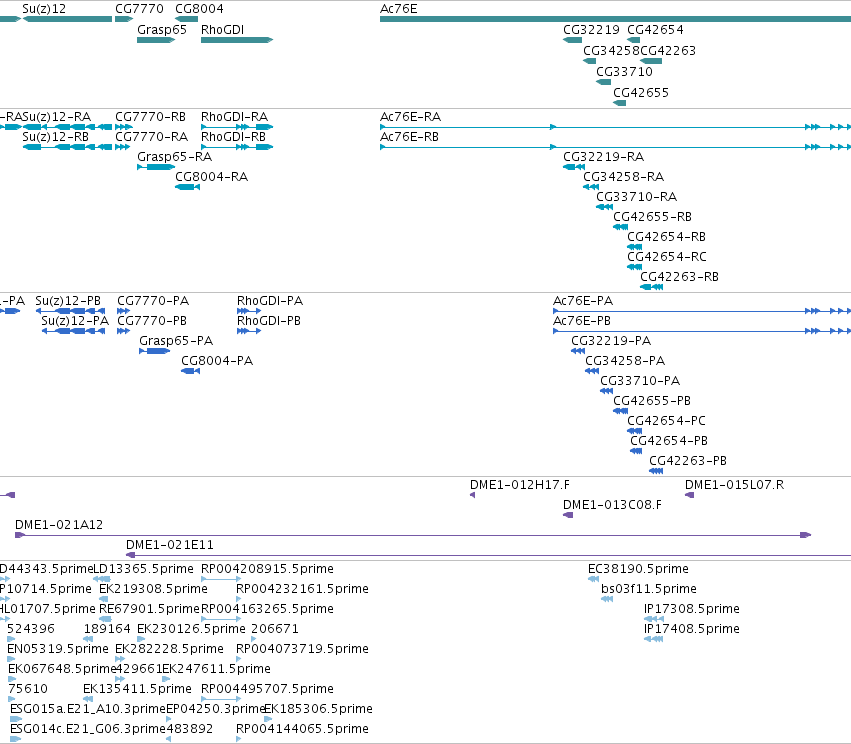Screen dimensions: 851x744
Task: Open the CG7770-PA protein label
Action: coord(153,301)
